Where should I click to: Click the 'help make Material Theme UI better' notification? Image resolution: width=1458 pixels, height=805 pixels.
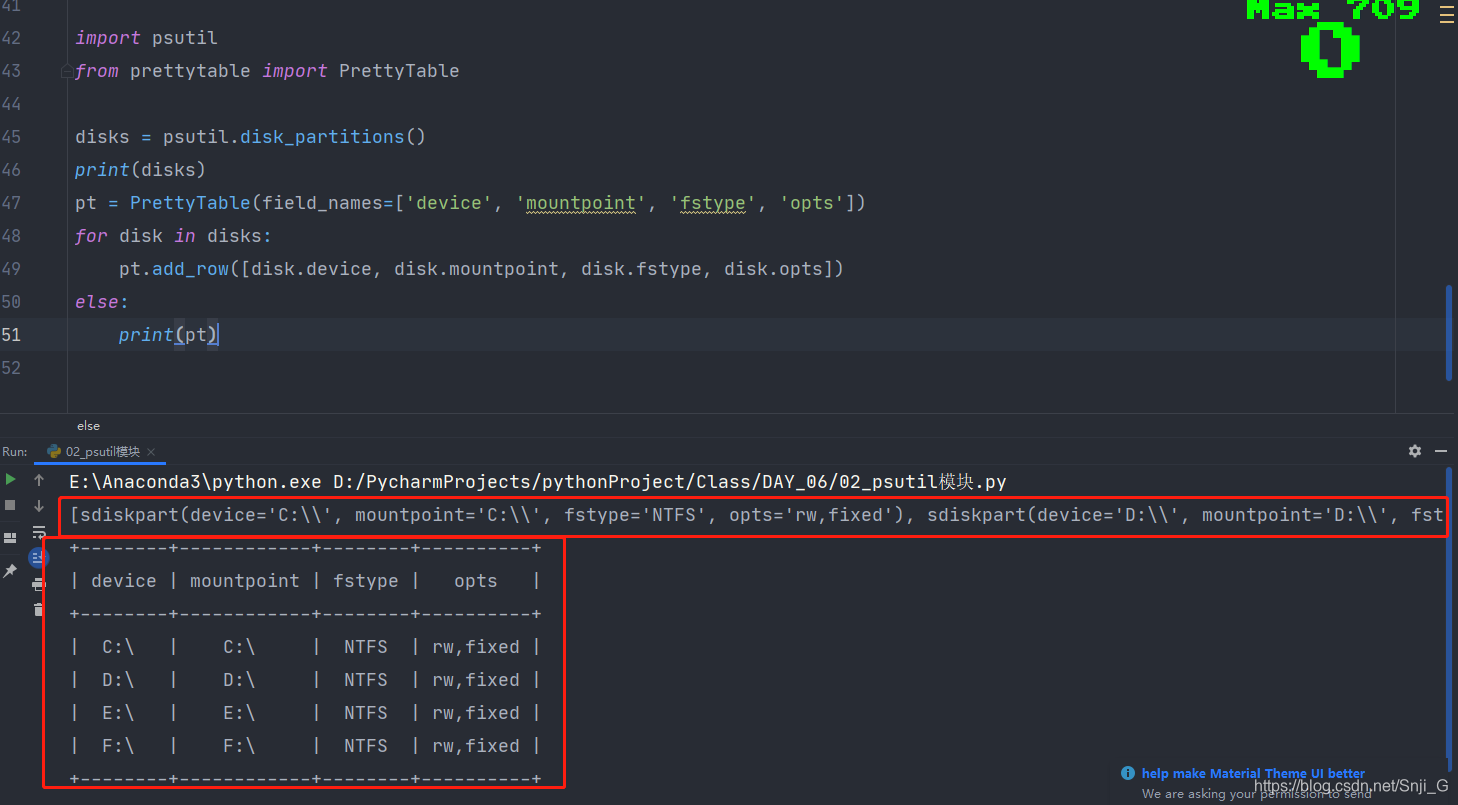(x=1253, y=773)
